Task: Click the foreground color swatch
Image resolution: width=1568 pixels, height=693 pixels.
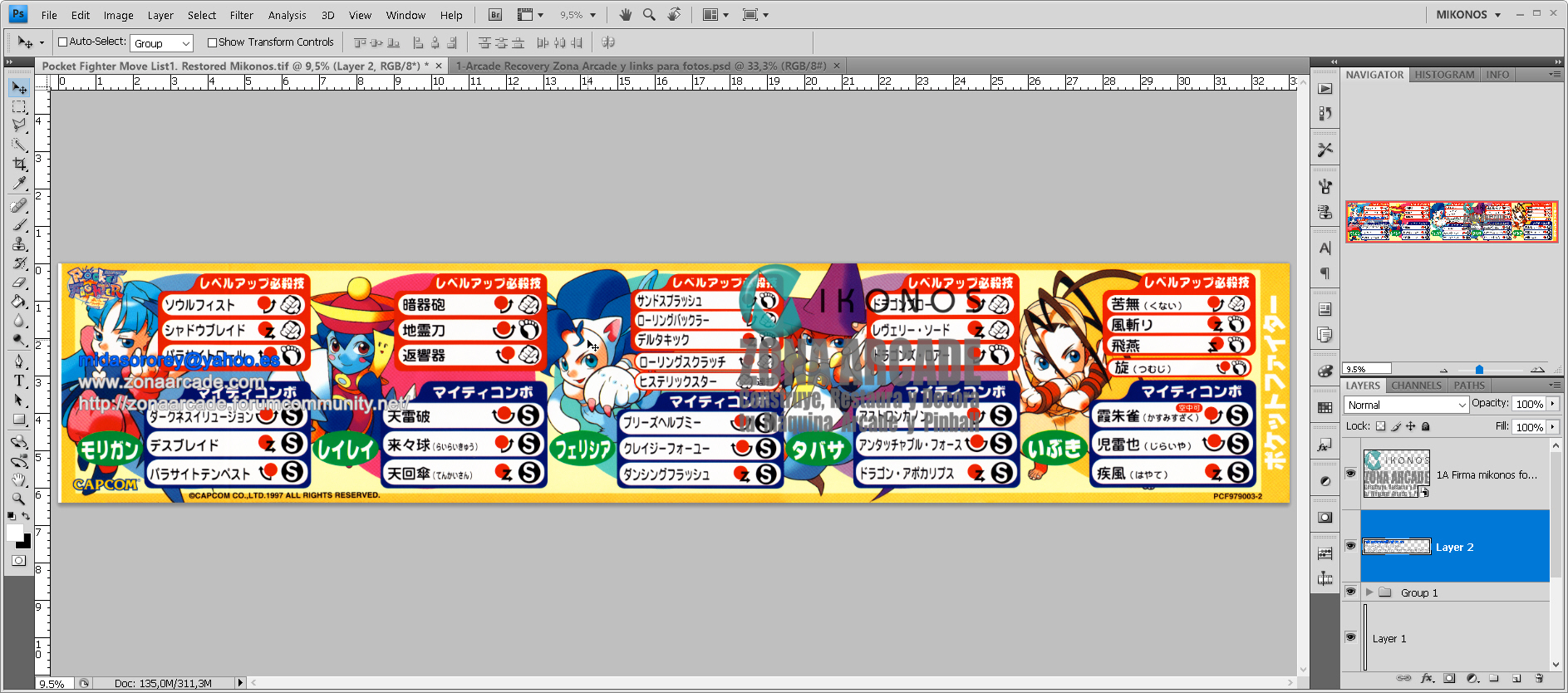Action: (x=15, y=533)
